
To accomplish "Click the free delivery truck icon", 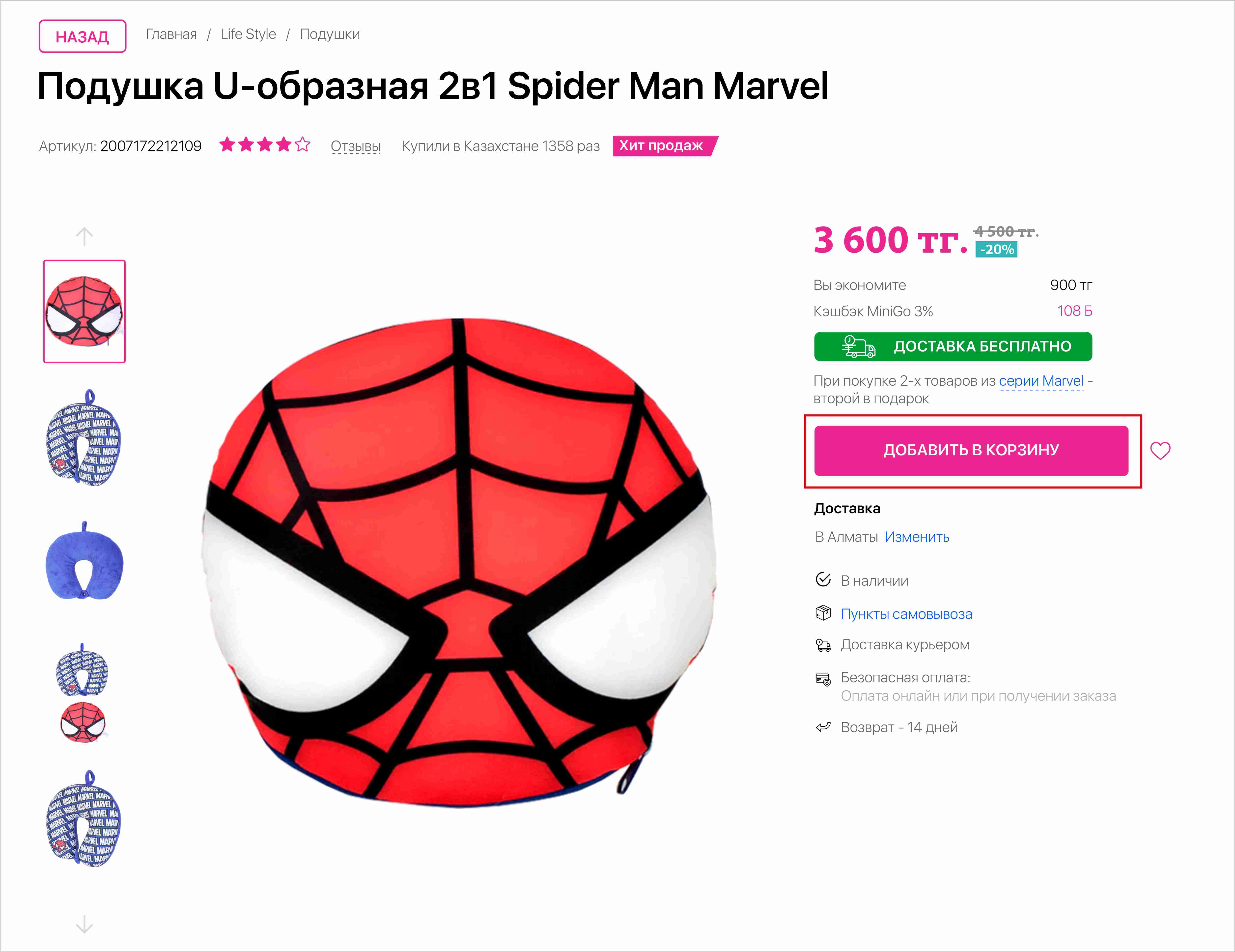I will [858, 346].
